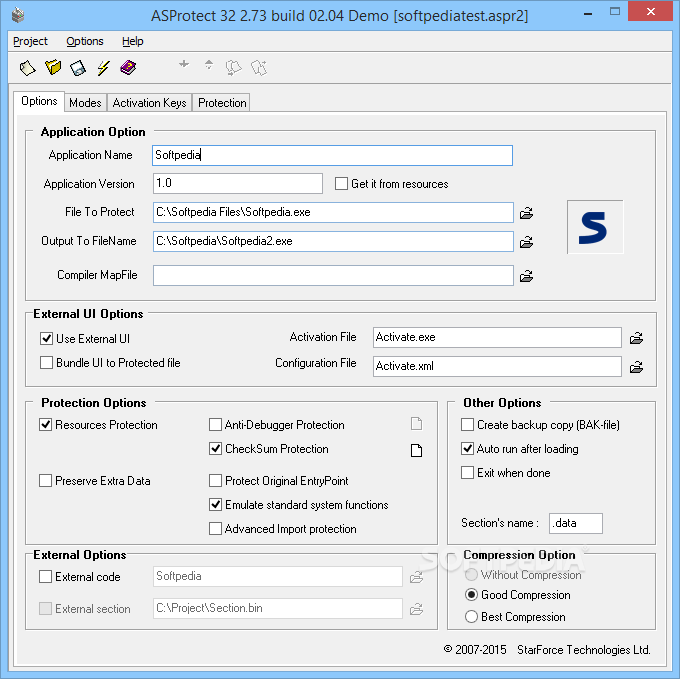Click document icon beside CheckSum Protection
Image resolution: width=680 pixels, height=679 pixels.
point(416,450)
